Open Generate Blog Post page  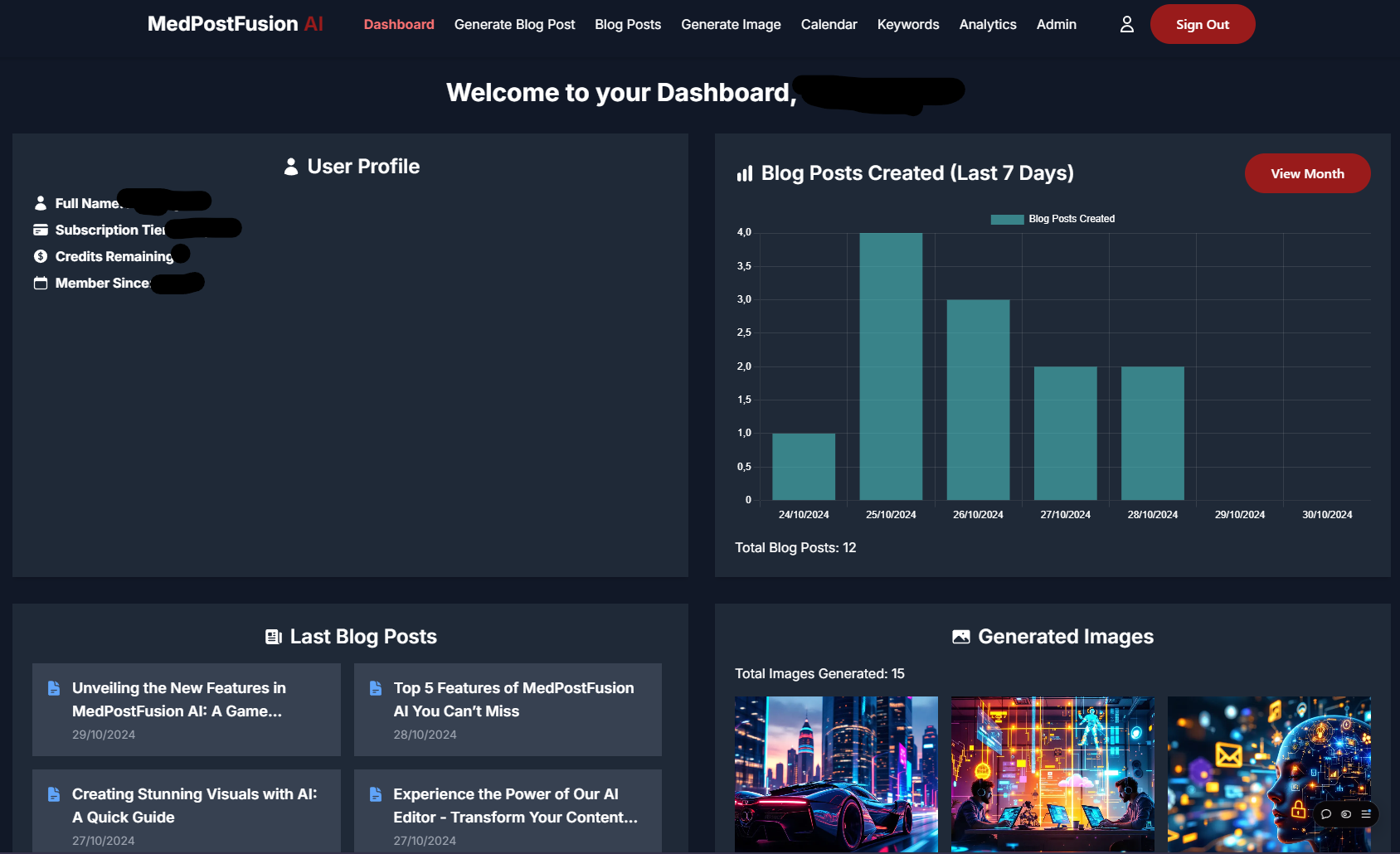coord(514,25)
